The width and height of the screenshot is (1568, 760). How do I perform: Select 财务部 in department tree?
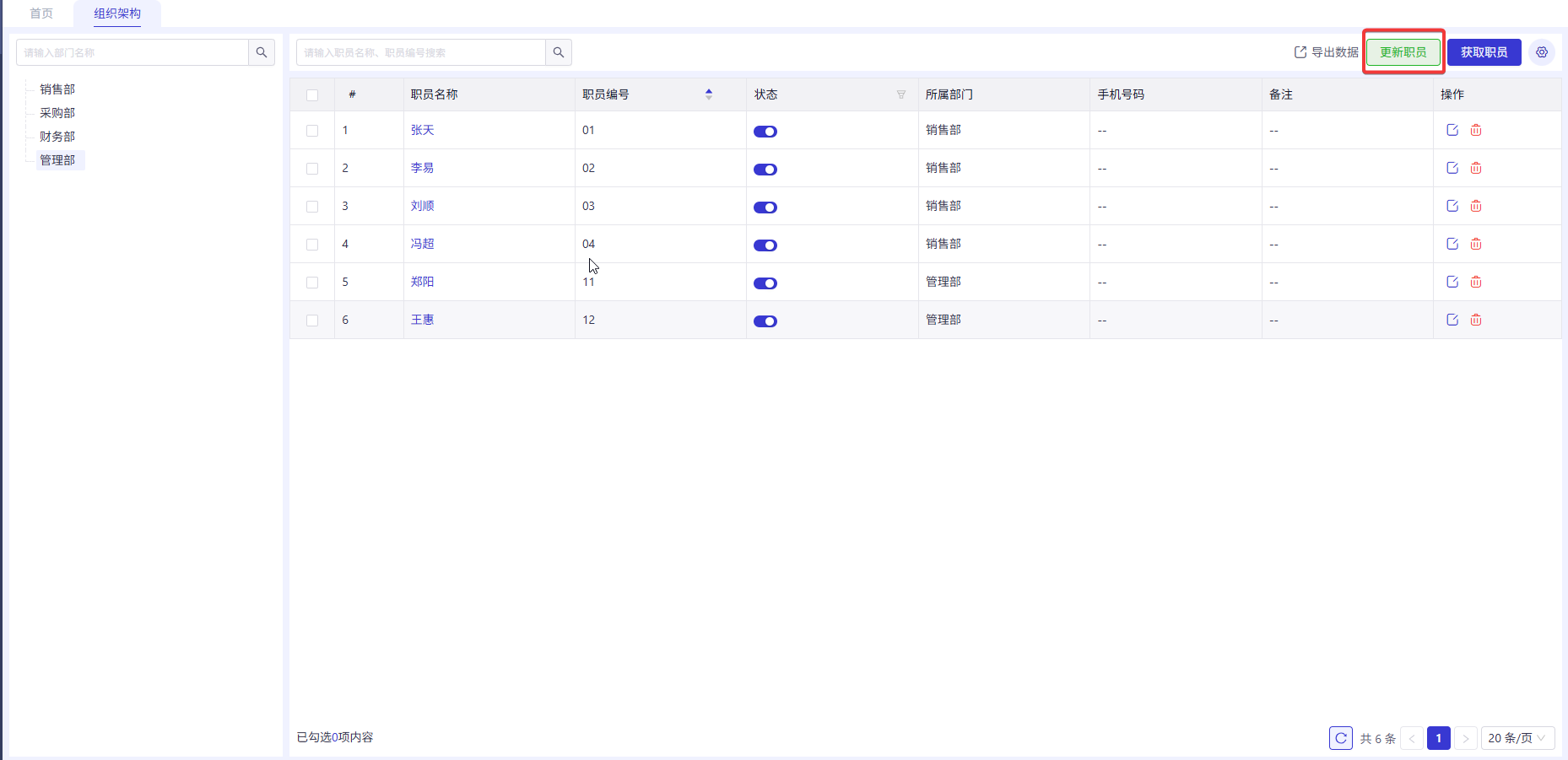click(57, 137)
